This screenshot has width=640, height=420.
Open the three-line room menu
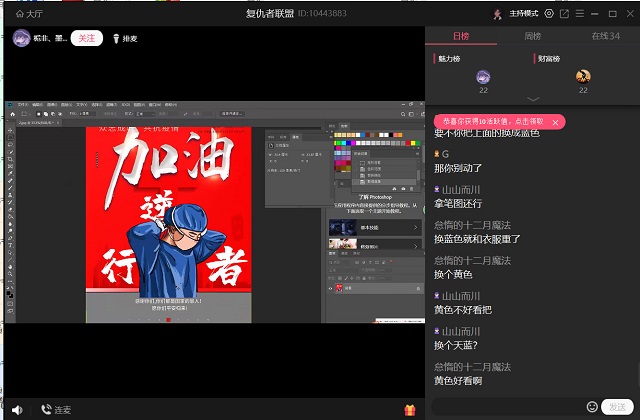580,13
